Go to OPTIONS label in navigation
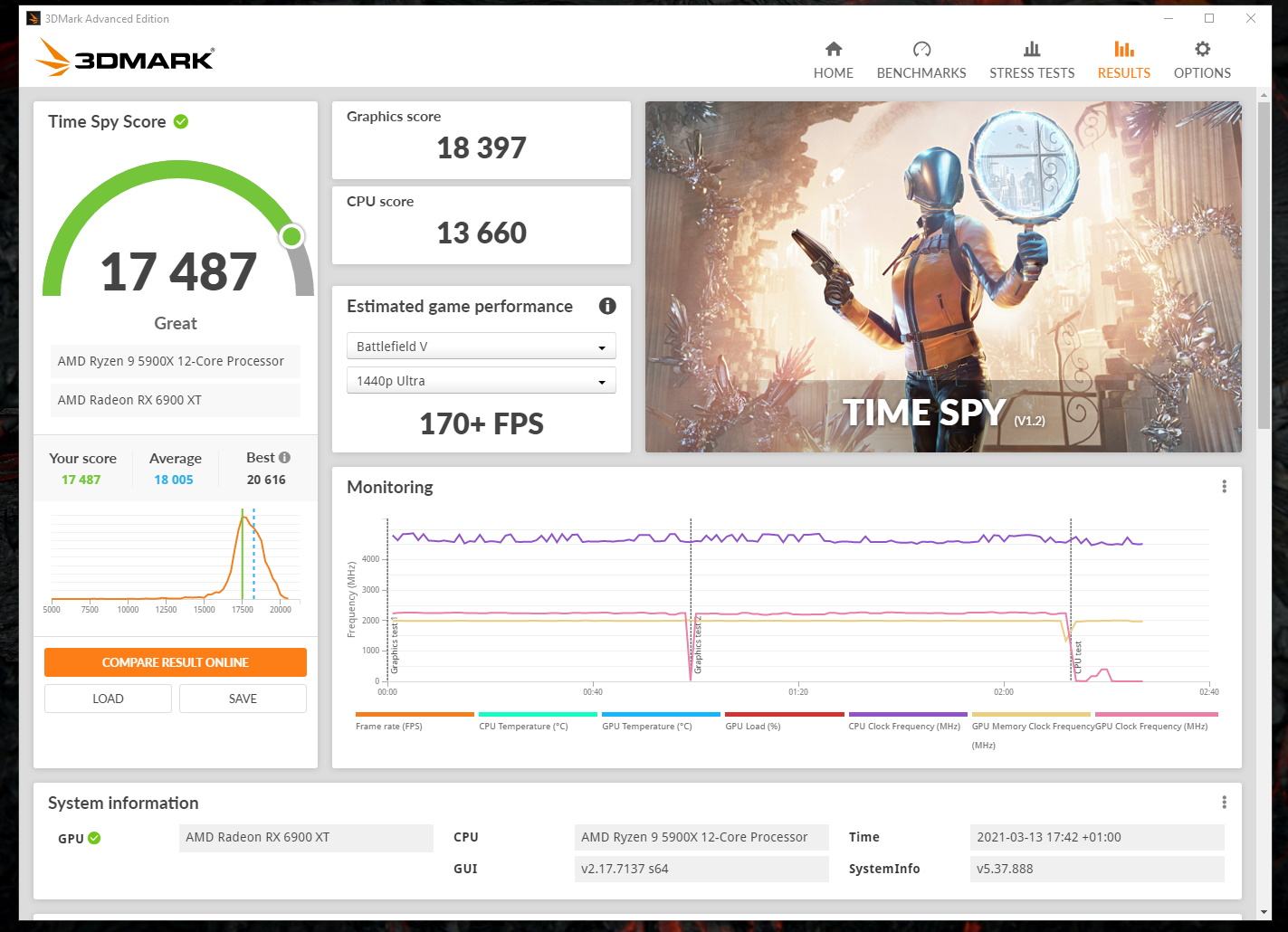The width and height of the screenshot is (1288, 932). (x=1202, y=73)
